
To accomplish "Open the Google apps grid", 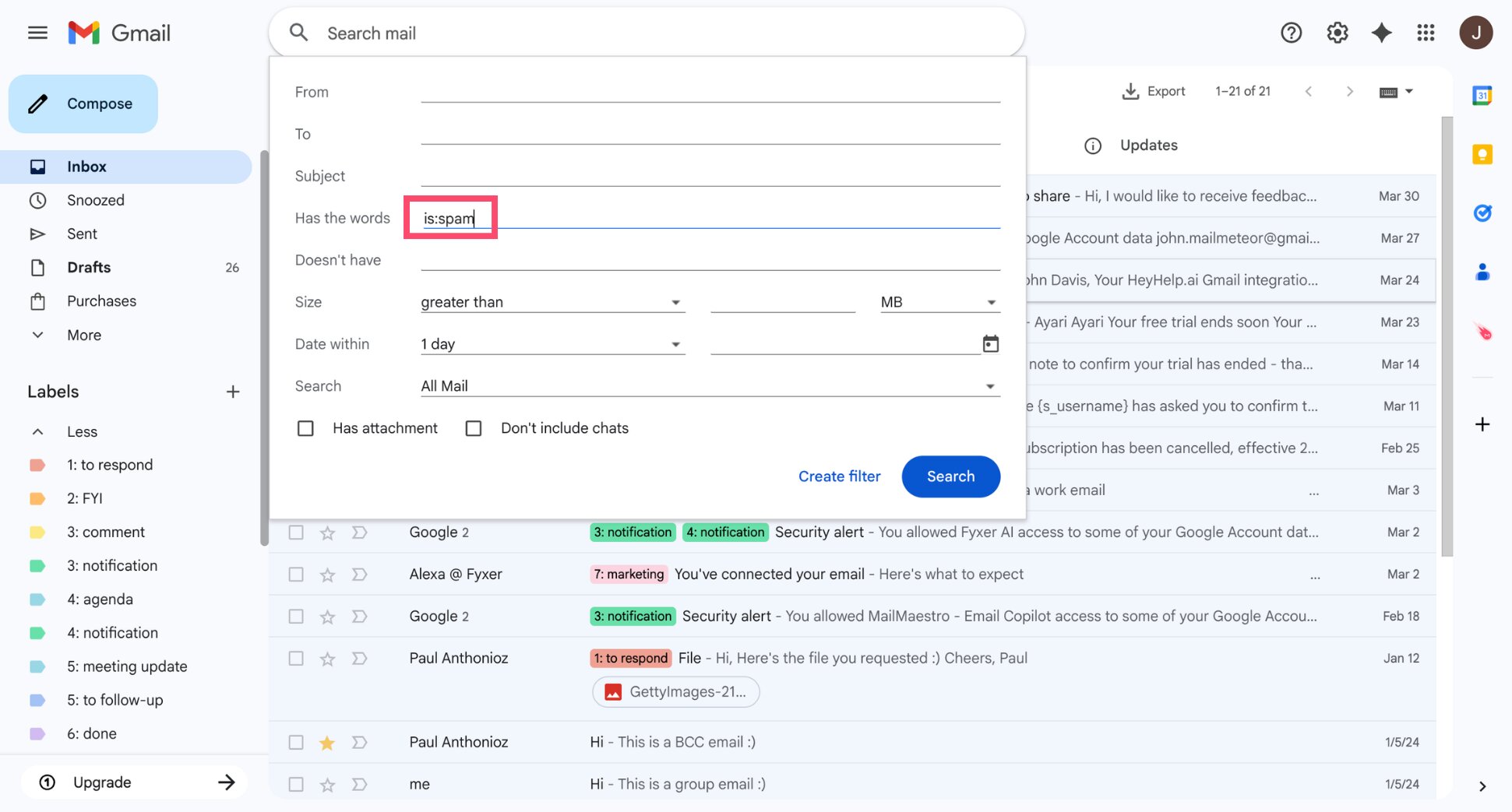I will (x=1426, y=33).
